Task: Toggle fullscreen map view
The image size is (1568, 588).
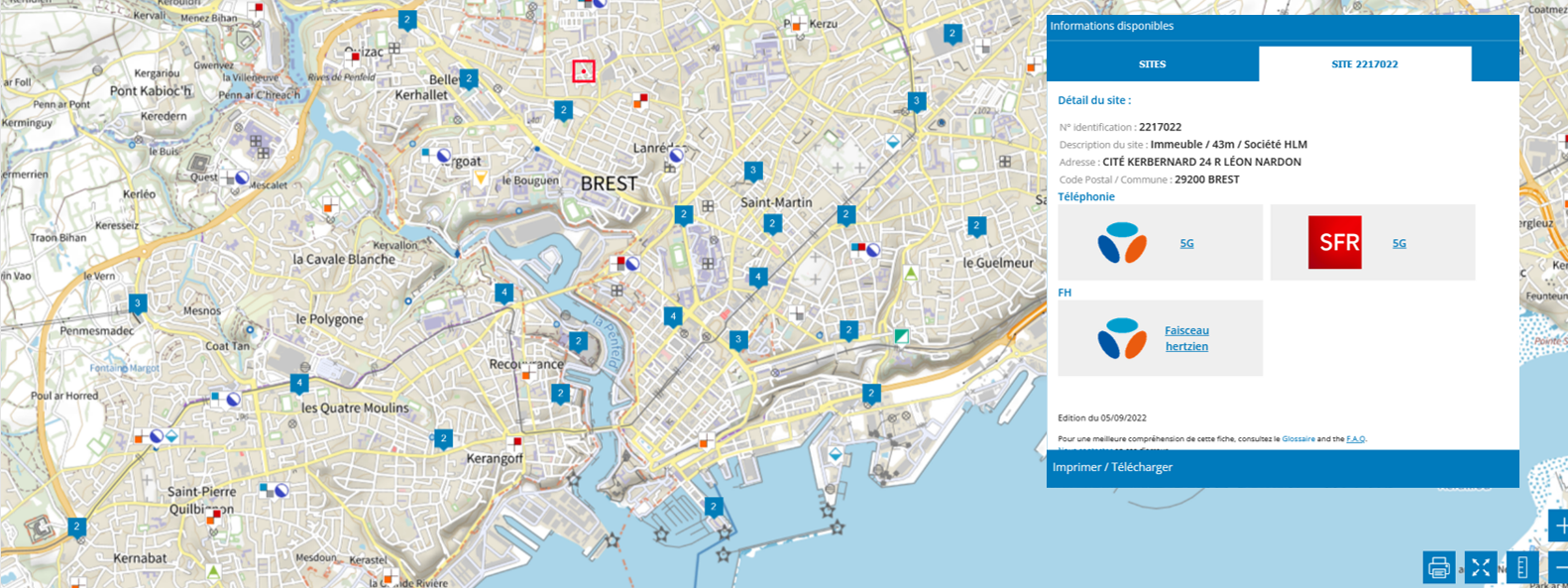Action: (1481, 567)
